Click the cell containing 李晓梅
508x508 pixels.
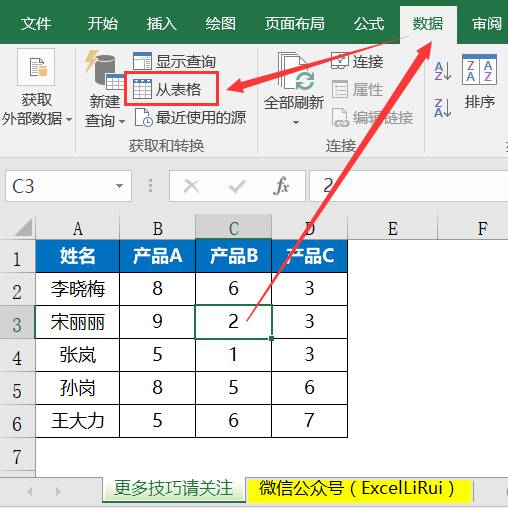click(x=77, y=289)
